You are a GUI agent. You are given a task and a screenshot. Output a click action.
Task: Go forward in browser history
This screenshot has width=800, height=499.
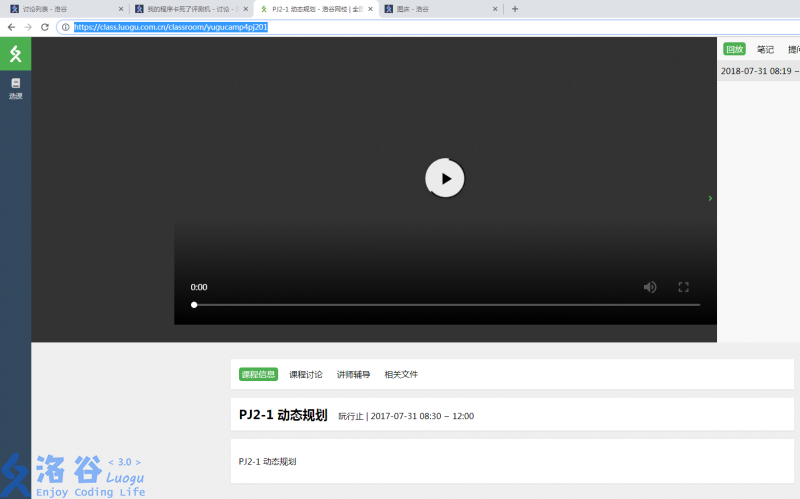[x=28, y=27]
